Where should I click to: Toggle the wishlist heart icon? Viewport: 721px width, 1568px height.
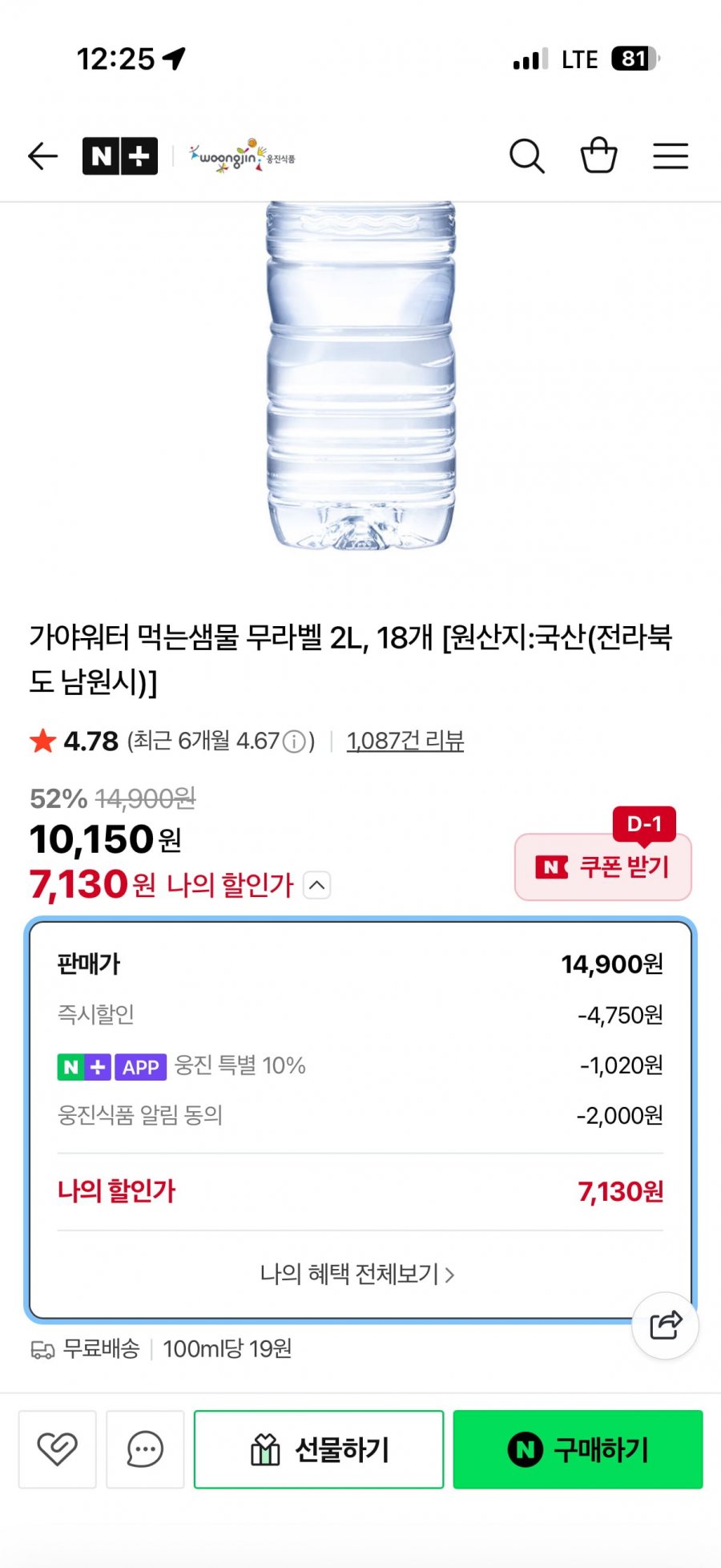coord(58,1449)
